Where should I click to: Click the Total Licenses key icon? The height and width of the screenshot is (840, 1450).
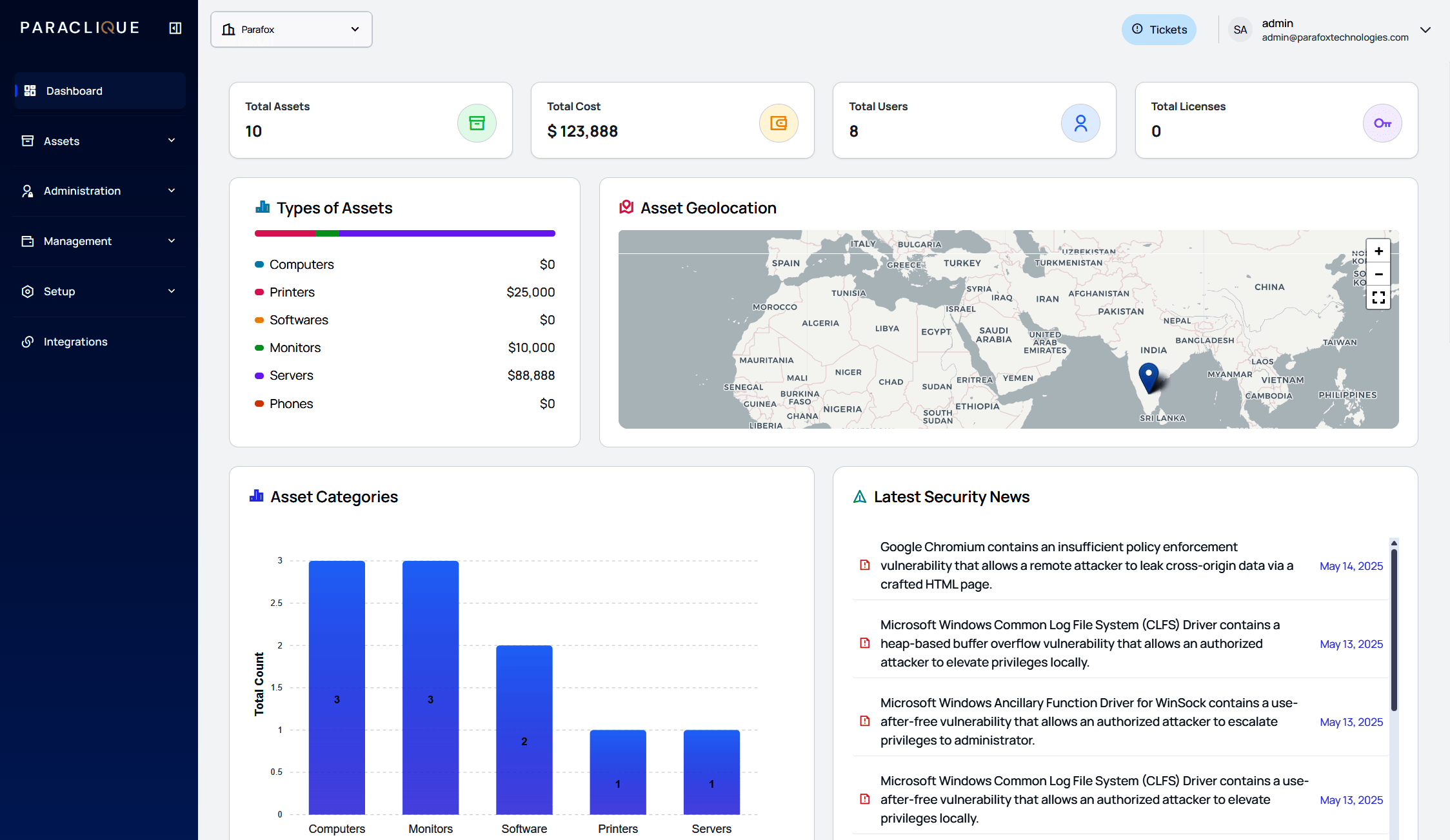click(x=1382, y=123)
